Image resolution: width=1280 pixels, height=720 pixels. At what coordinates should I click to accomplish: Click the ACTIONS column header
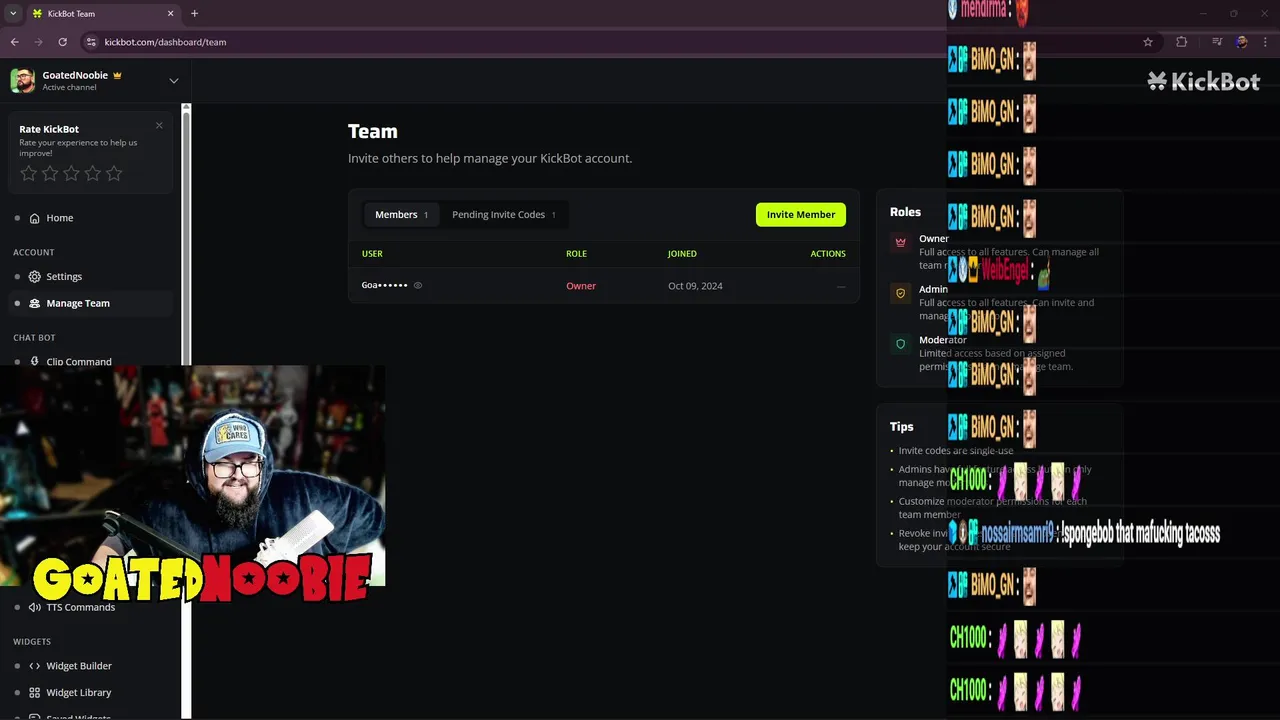(x=828, y=254)
